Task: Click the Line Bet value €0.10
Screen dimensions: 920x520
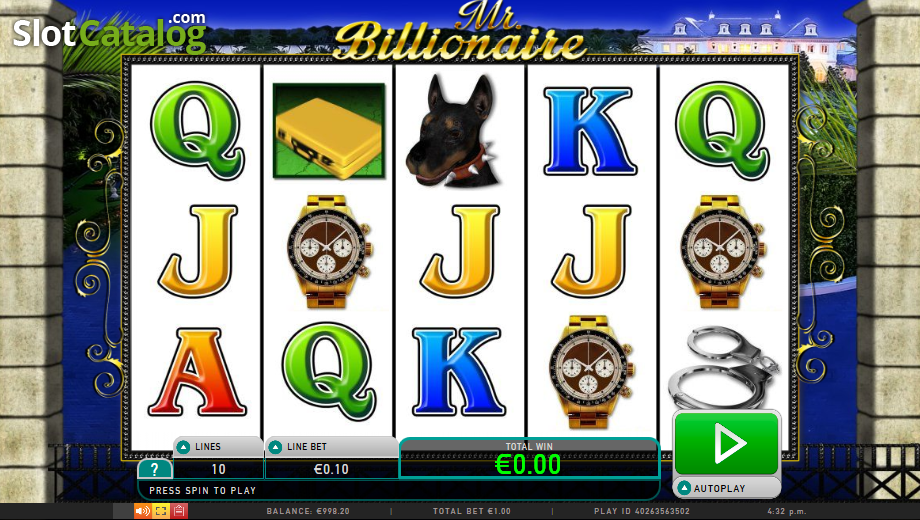Action: click(332, 469)
